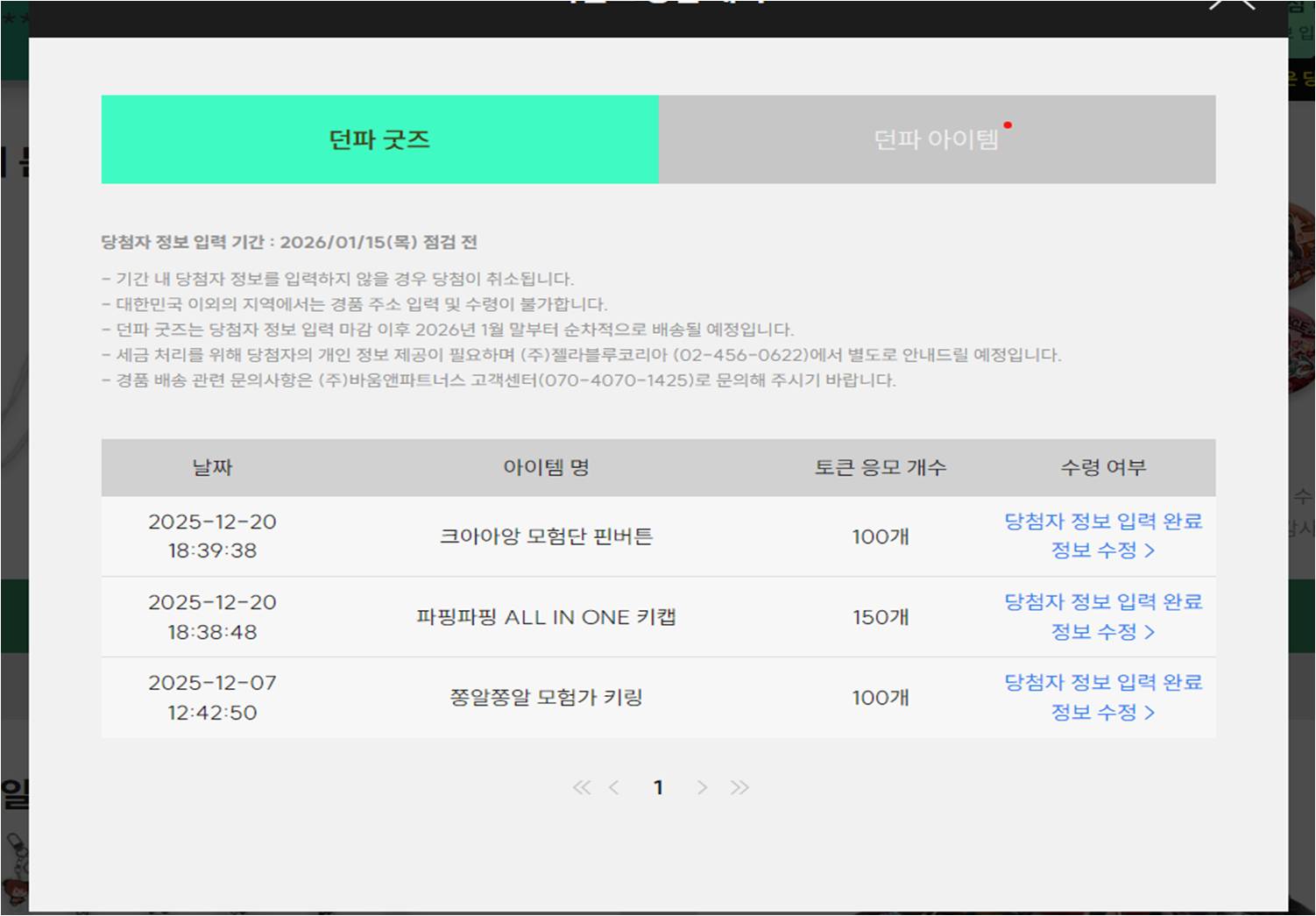The image size is (1316, 916).
Task: Click 당첨자 정보 입력 완료 in the 키캡 row
Action: click(x=1102, y=602)
